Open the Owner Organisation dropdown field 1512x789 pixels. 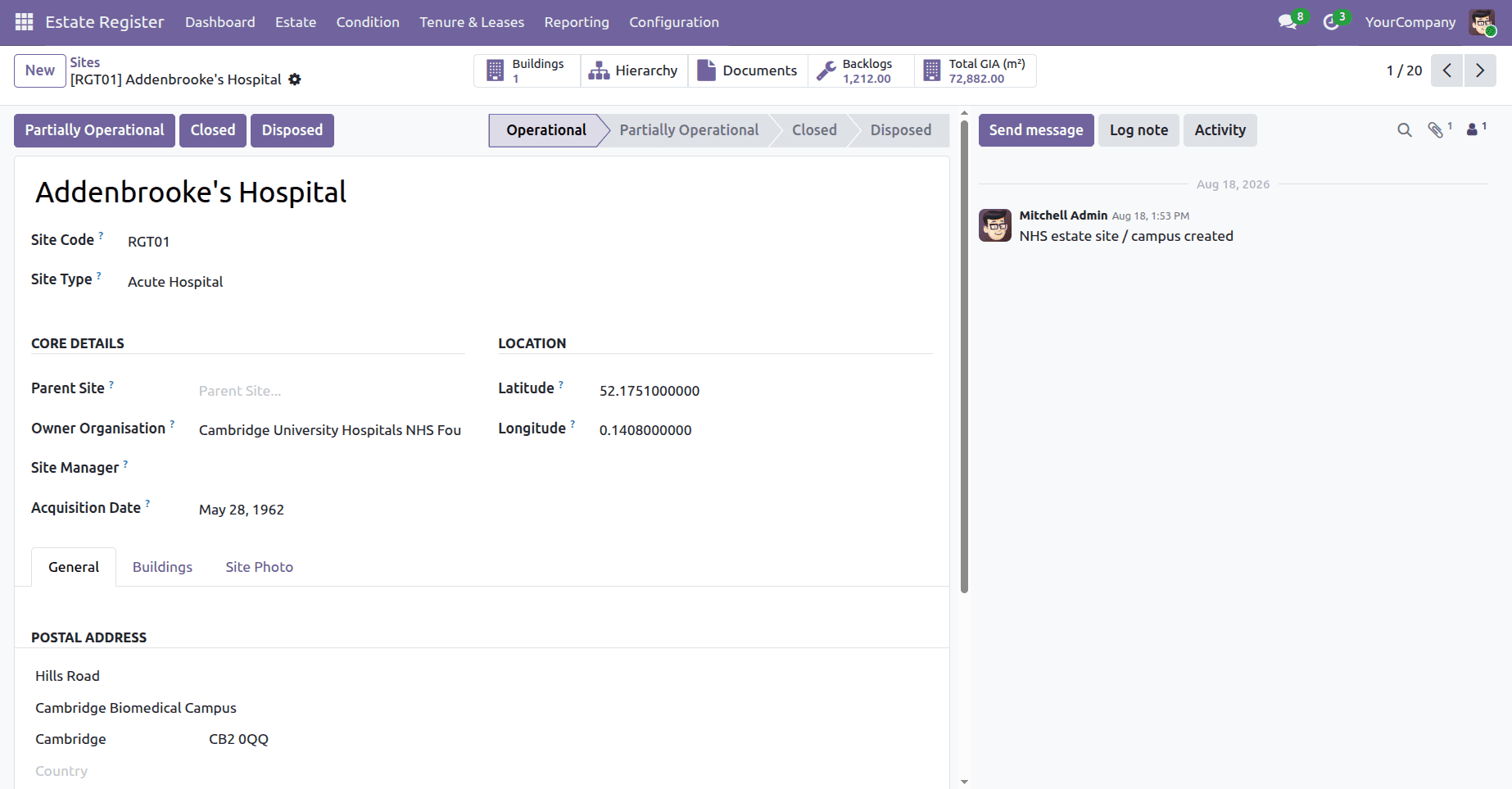[331, 430]
